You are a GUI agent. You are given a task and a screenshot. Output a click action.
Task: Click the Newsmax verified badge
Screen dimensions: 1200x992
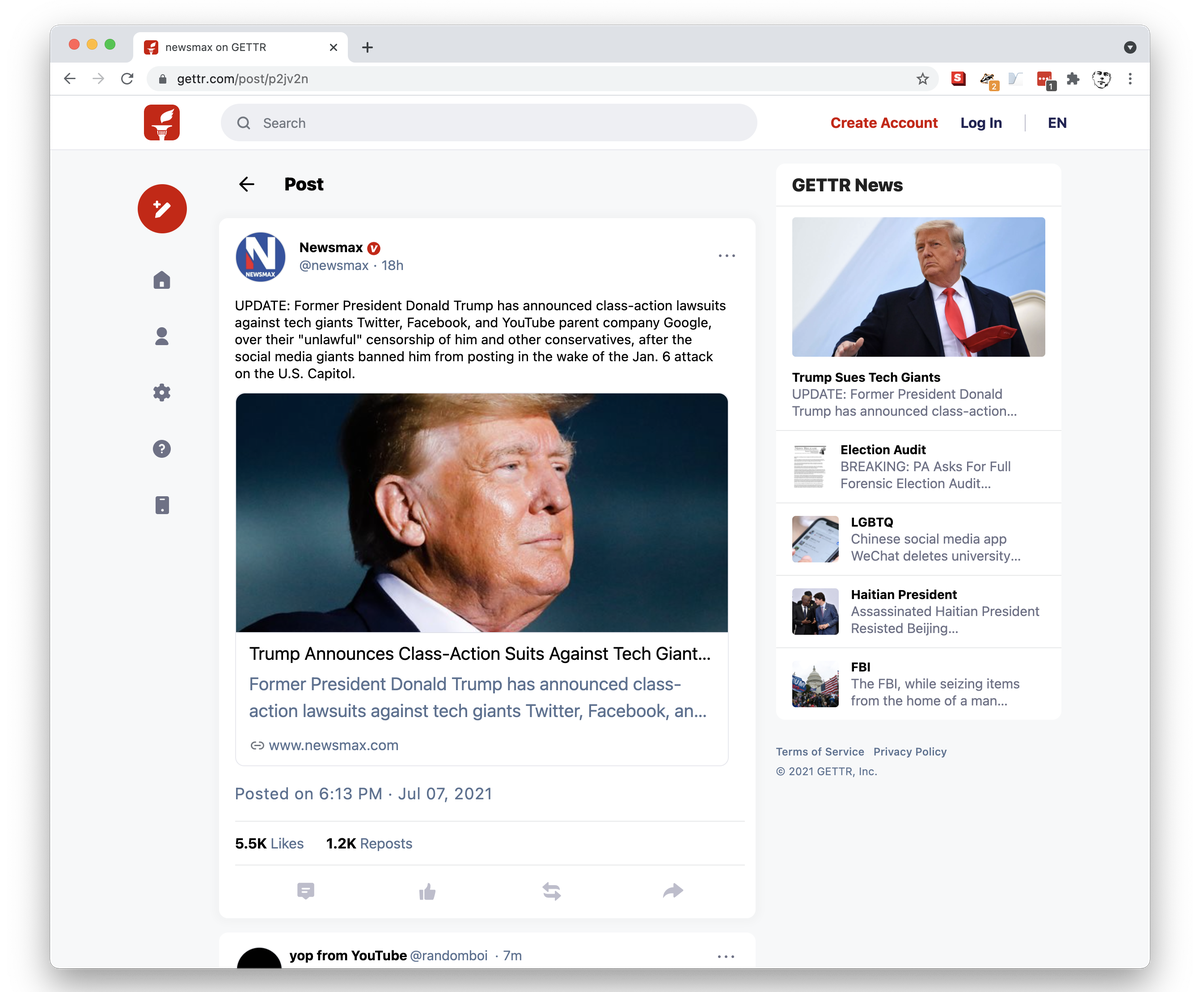pos(374,248)
